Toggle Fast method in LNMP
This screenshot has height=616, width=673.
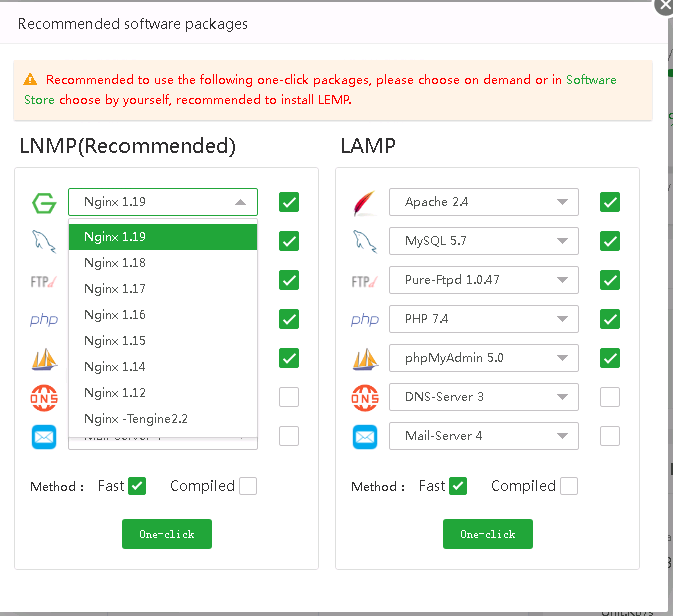coord(137,486)
